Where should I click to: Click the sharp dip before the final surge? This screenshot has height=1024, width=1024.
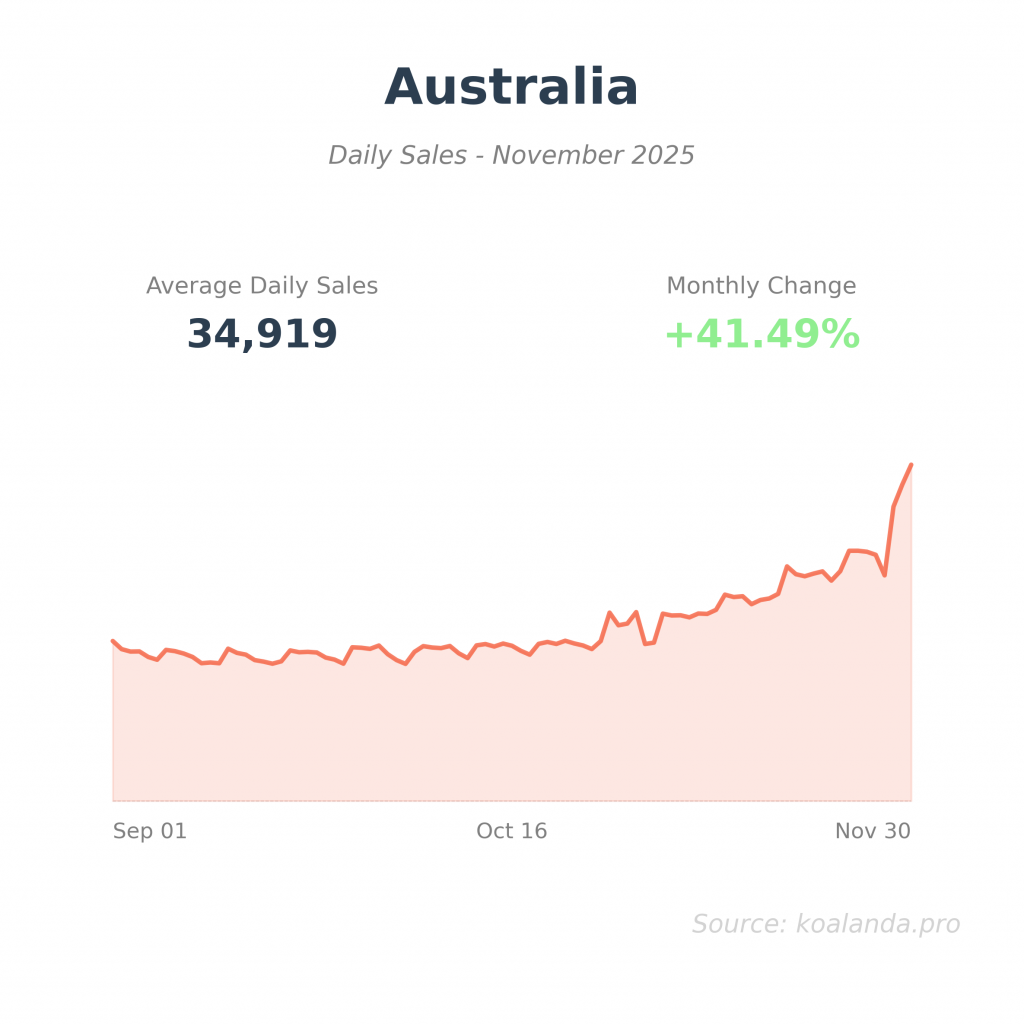(884, 575)
